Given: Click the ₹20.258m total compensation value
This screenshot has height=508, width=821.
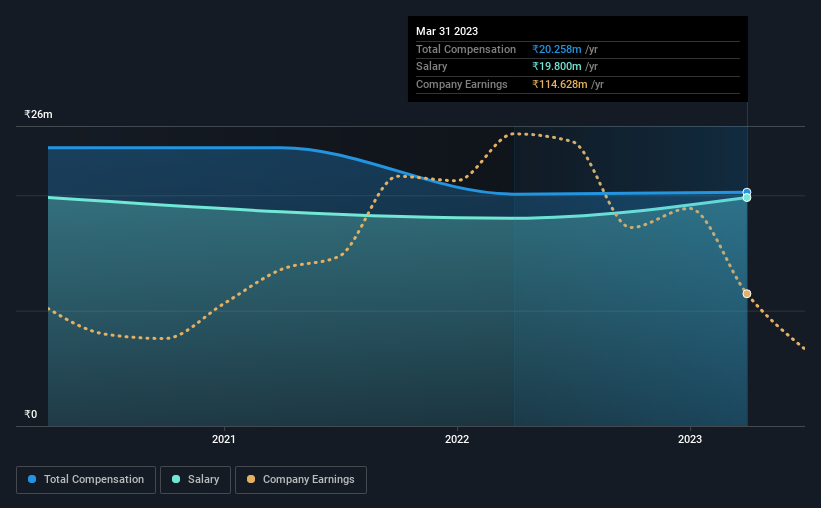Looking at the screenshot, I should [557, 49].
